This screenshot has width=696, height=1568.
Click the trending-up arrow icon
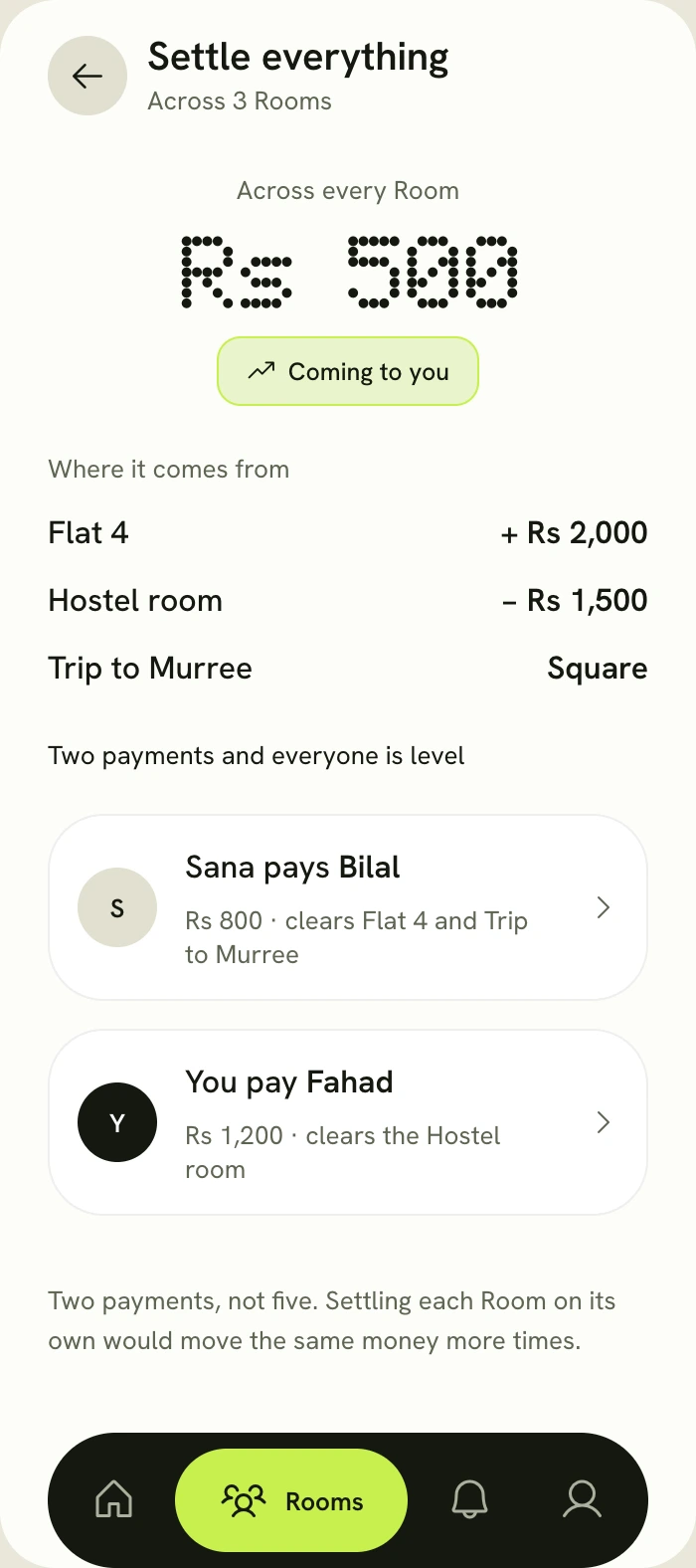click(x=261, y=371)
